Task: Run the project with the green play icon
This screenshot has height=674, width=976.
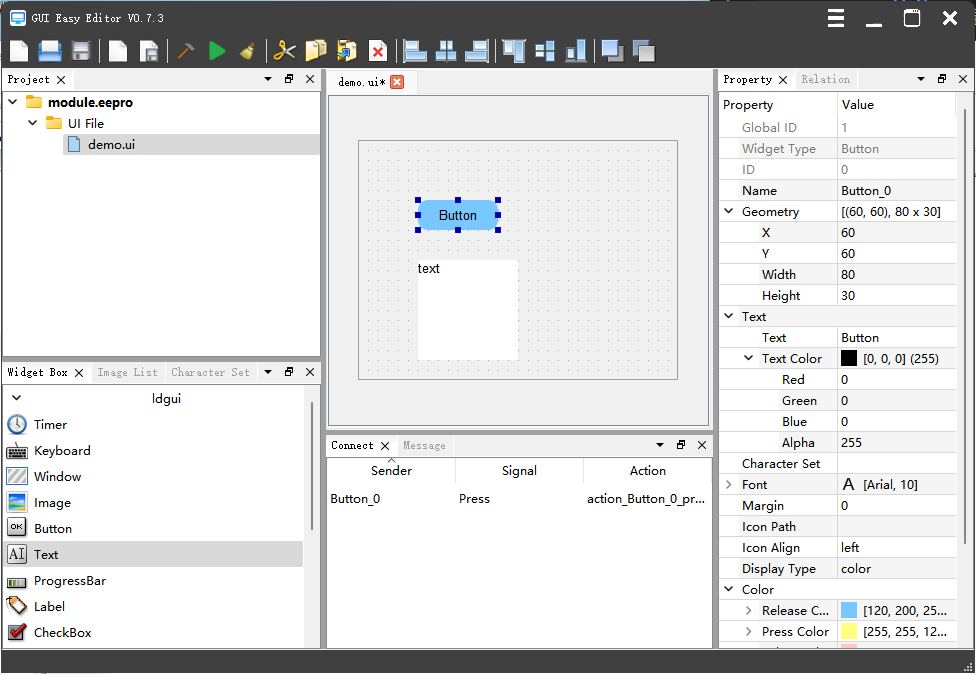Action: point(217,51)
